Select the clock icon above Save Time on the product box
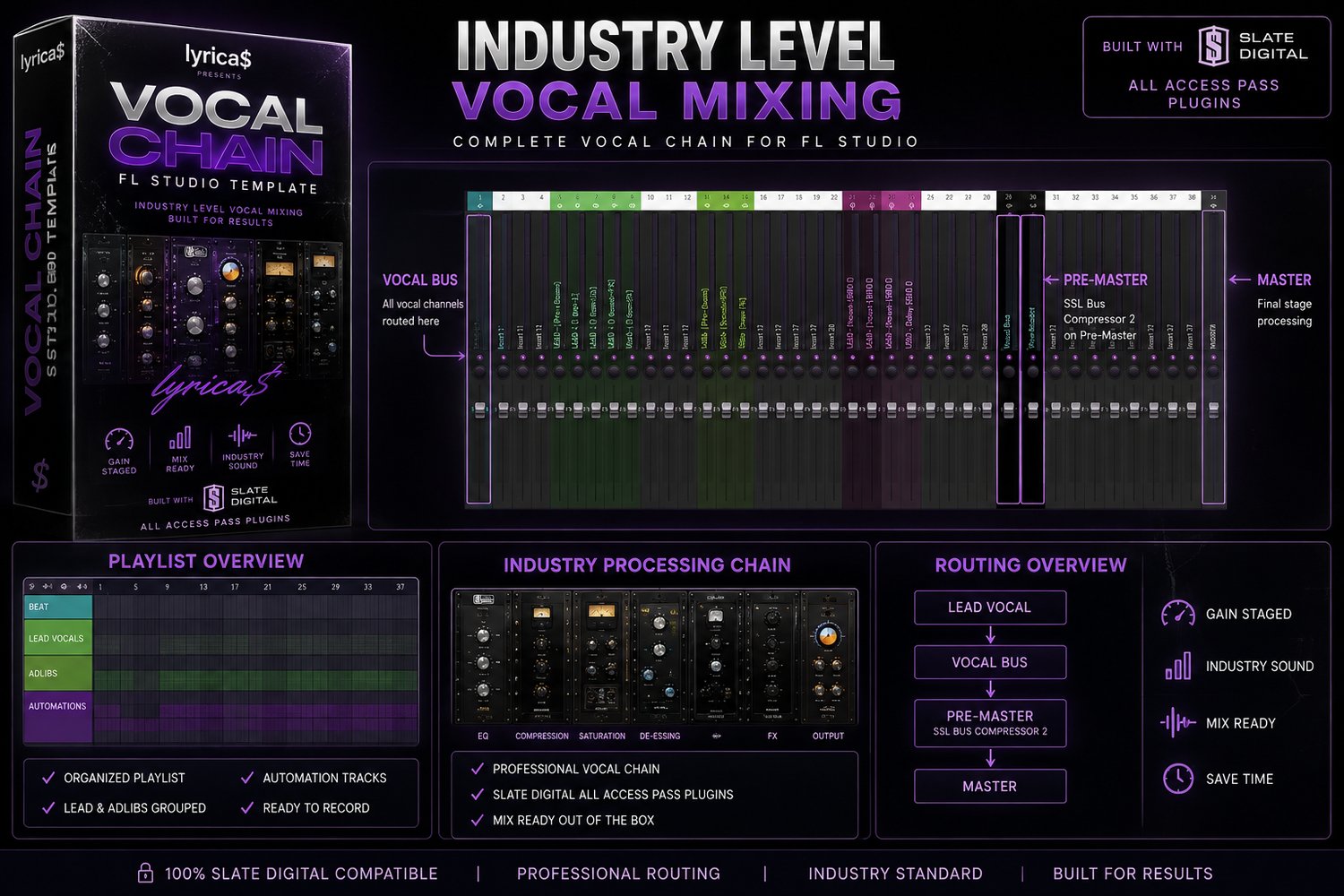Screen dimensions: 1344x896 pos(300,434)
